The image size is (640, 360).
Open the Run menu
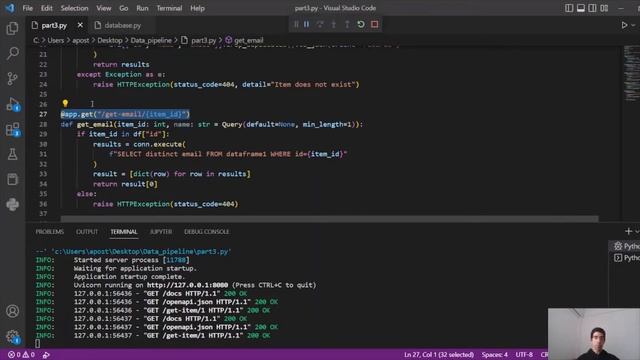tap(142, 8)
